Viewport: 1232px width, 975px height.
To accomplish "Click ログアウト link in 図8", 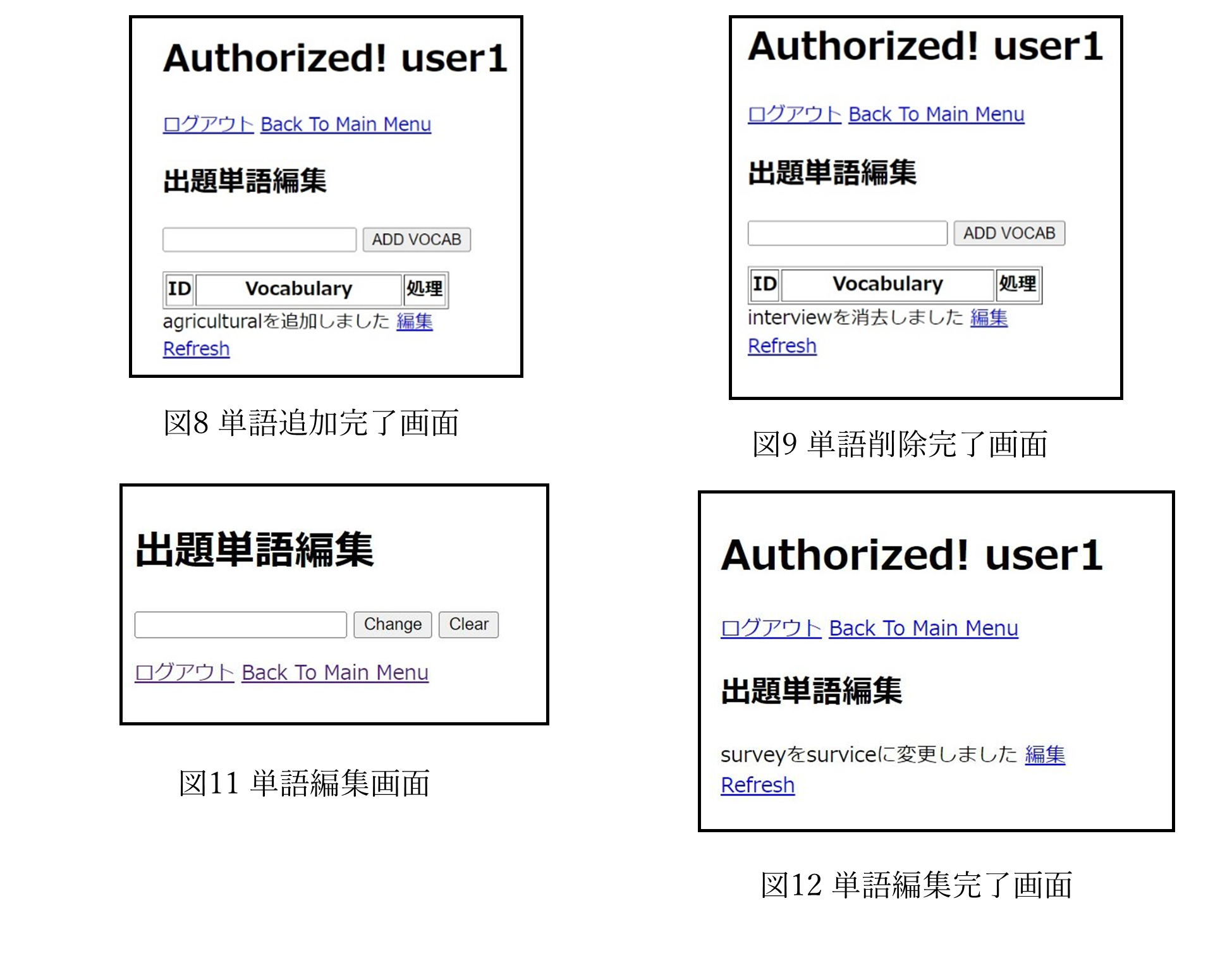I will coord(207,124).
